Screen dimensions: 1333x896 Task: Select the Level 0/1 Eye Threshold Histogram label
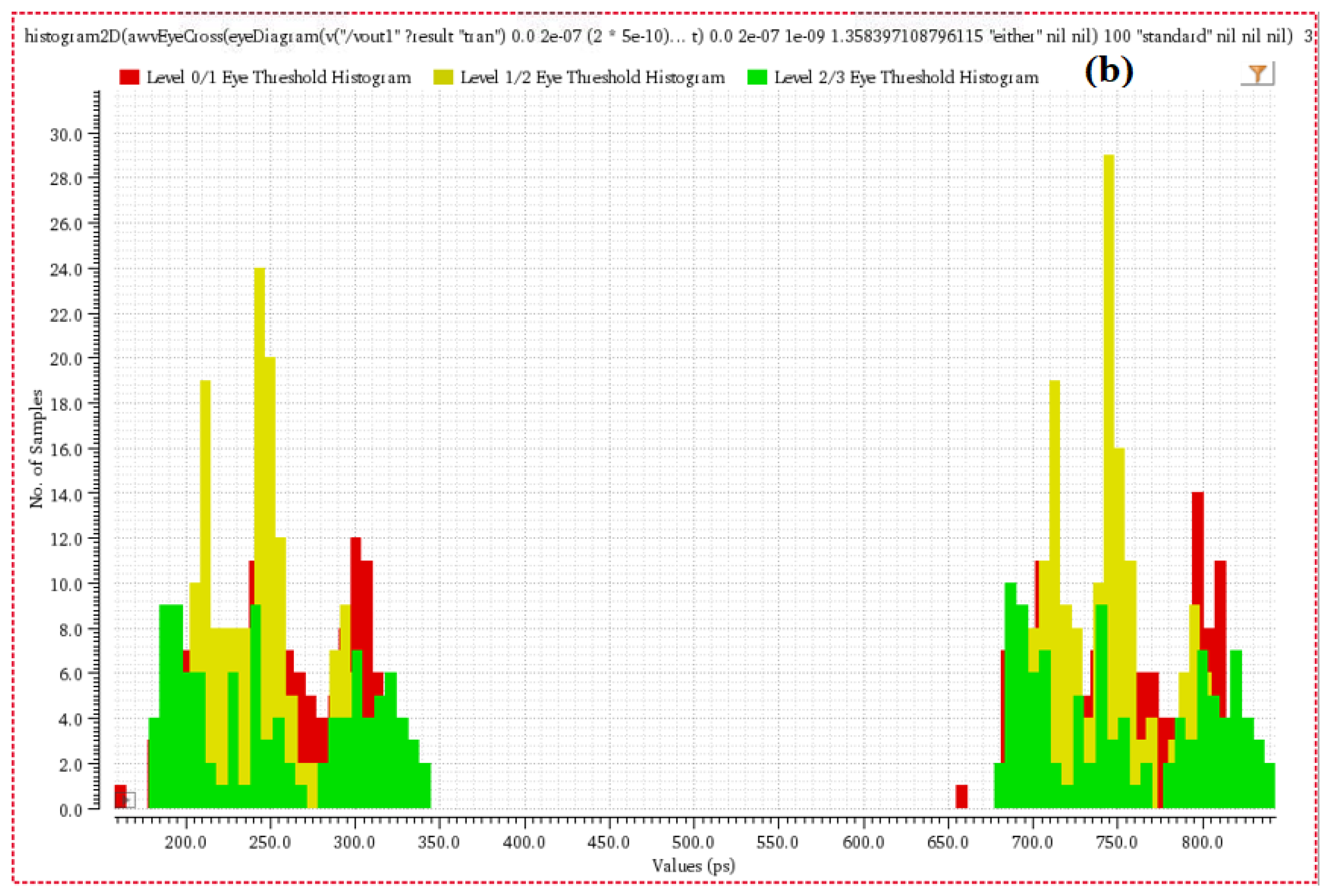coord(278,77)
